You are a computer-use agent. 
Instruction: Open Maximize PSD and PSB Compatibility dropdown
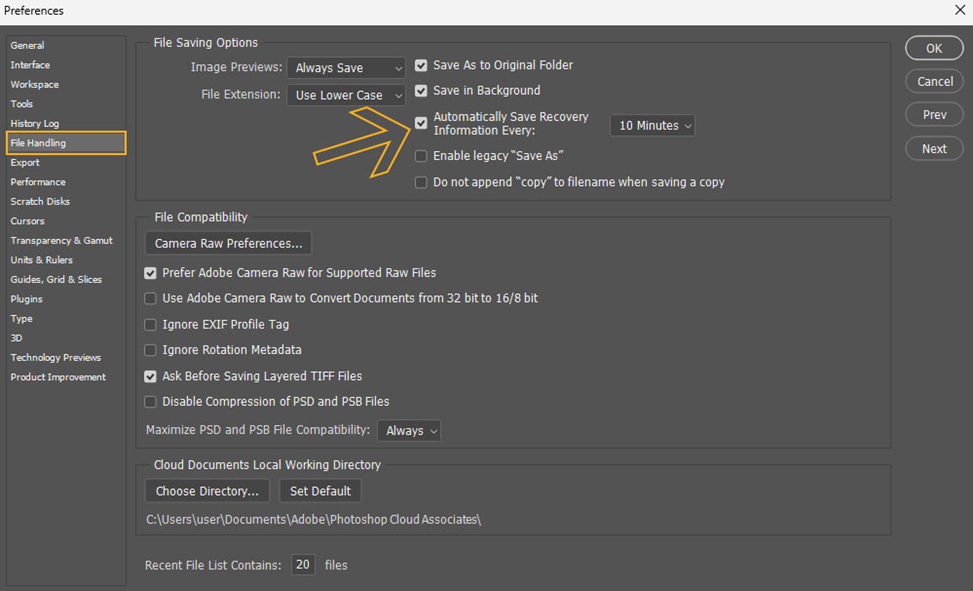[x=411, y=431]
